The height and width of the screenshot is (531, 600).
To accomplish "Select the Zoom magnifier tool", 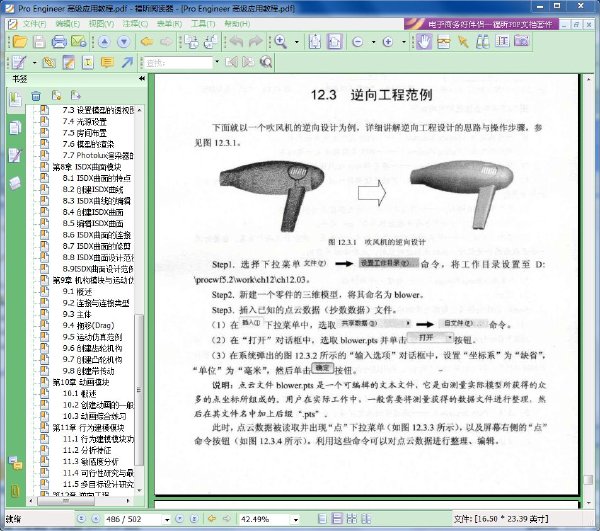I will point(281,42).
